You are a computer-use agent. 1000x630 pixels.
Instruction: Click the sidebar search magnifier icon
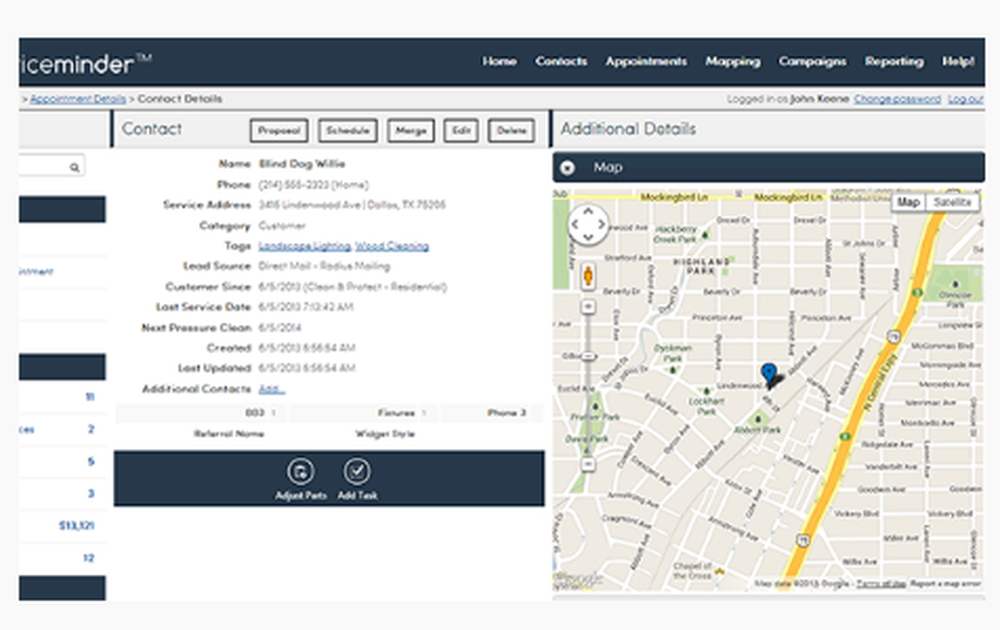tap(73, 165)
